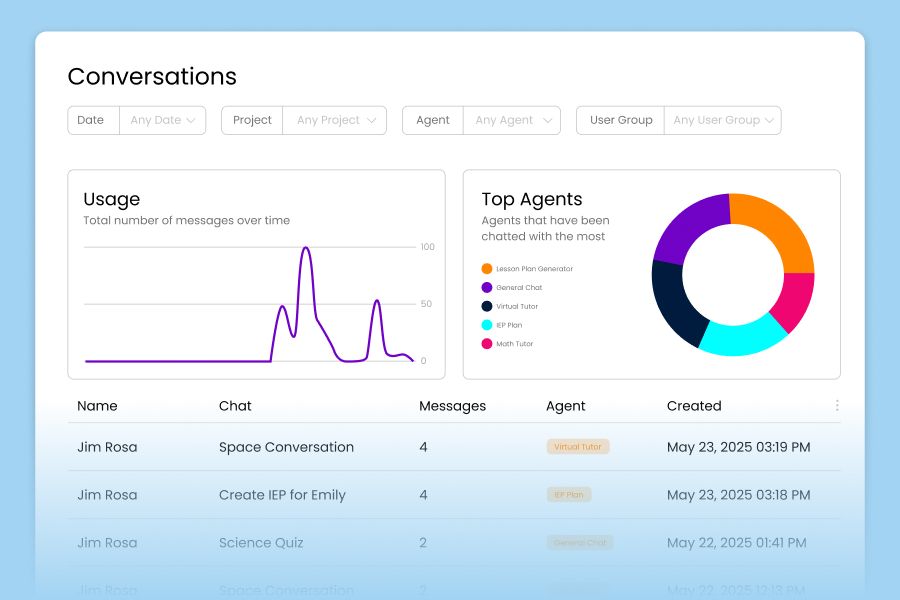Click the Virtual Tutor navy legend dot
Screen dimensions: 900x600
[x=488, y=306]
